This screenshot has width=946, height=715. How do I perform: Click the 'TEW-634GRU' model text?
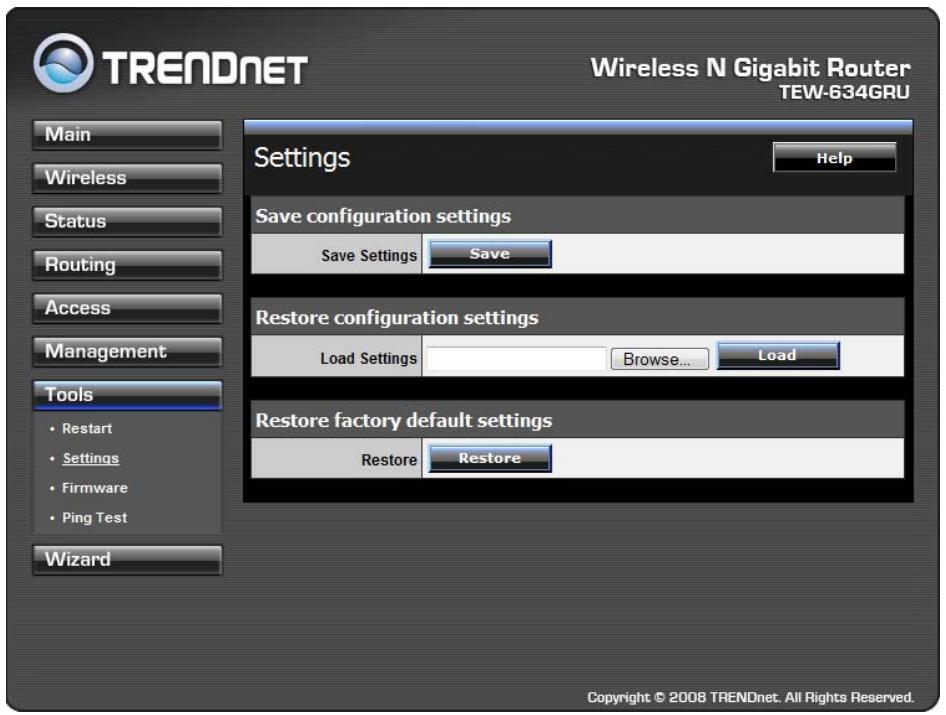click(x=844, y=92)
